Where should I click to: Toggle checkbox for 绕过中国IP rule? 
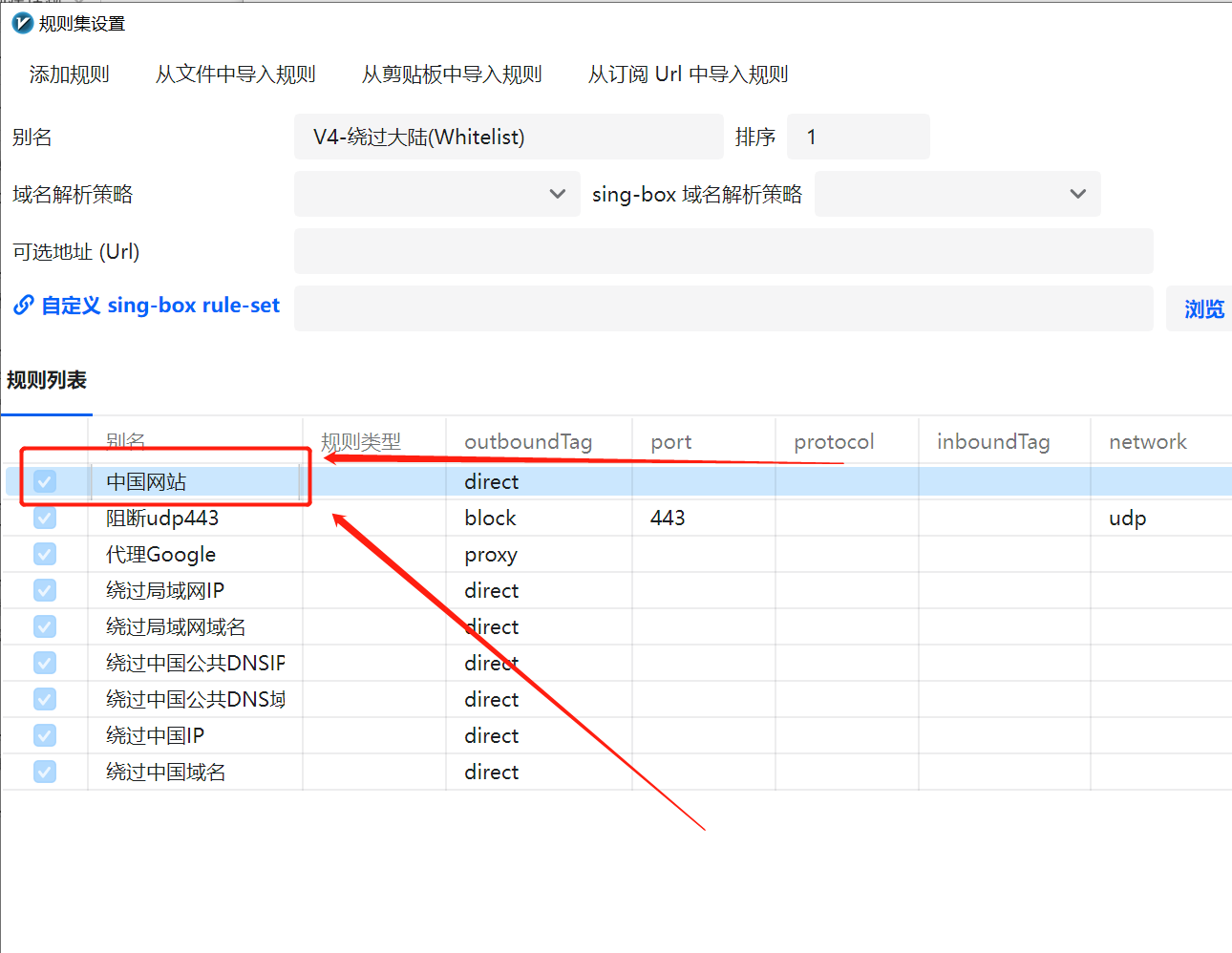45,735
